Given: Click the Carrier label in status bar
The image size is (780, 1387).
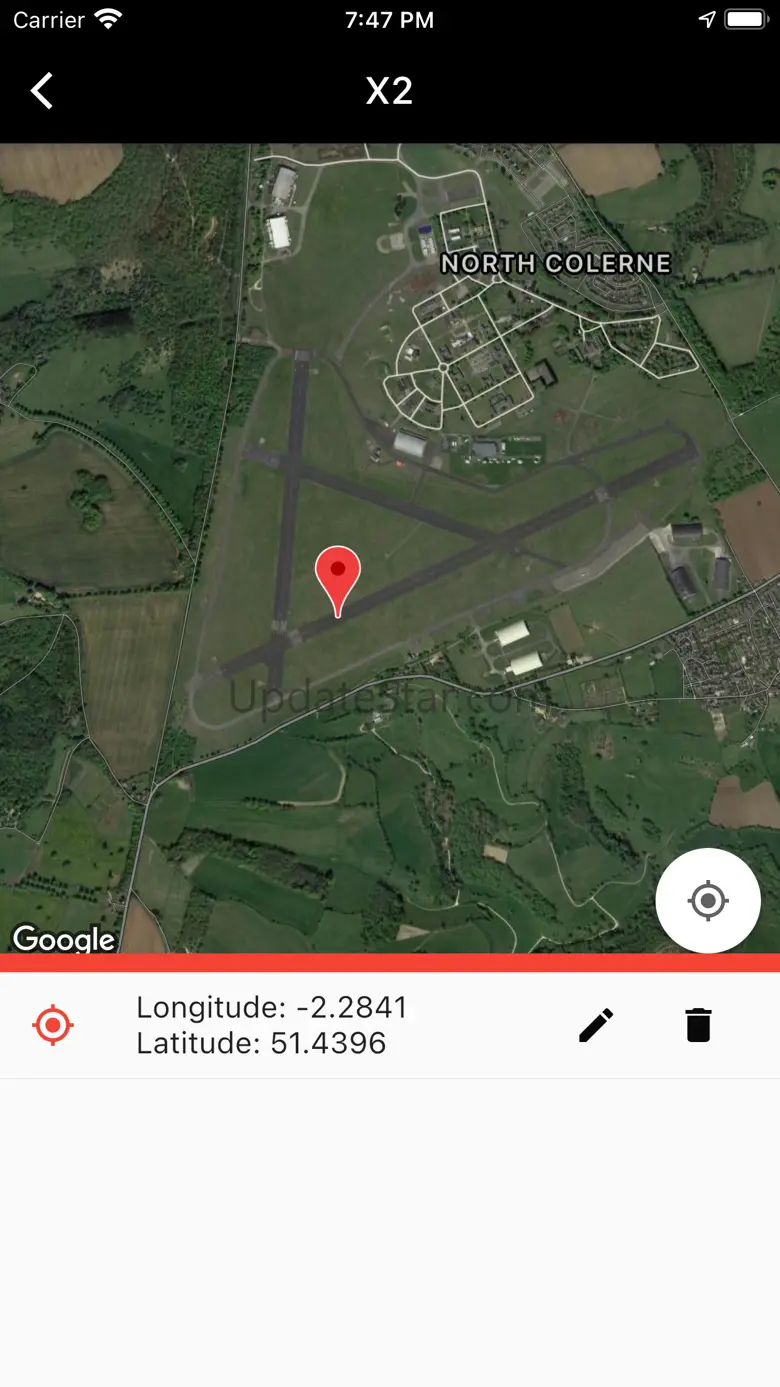Looking at the screenshot, I should [49, 20].
